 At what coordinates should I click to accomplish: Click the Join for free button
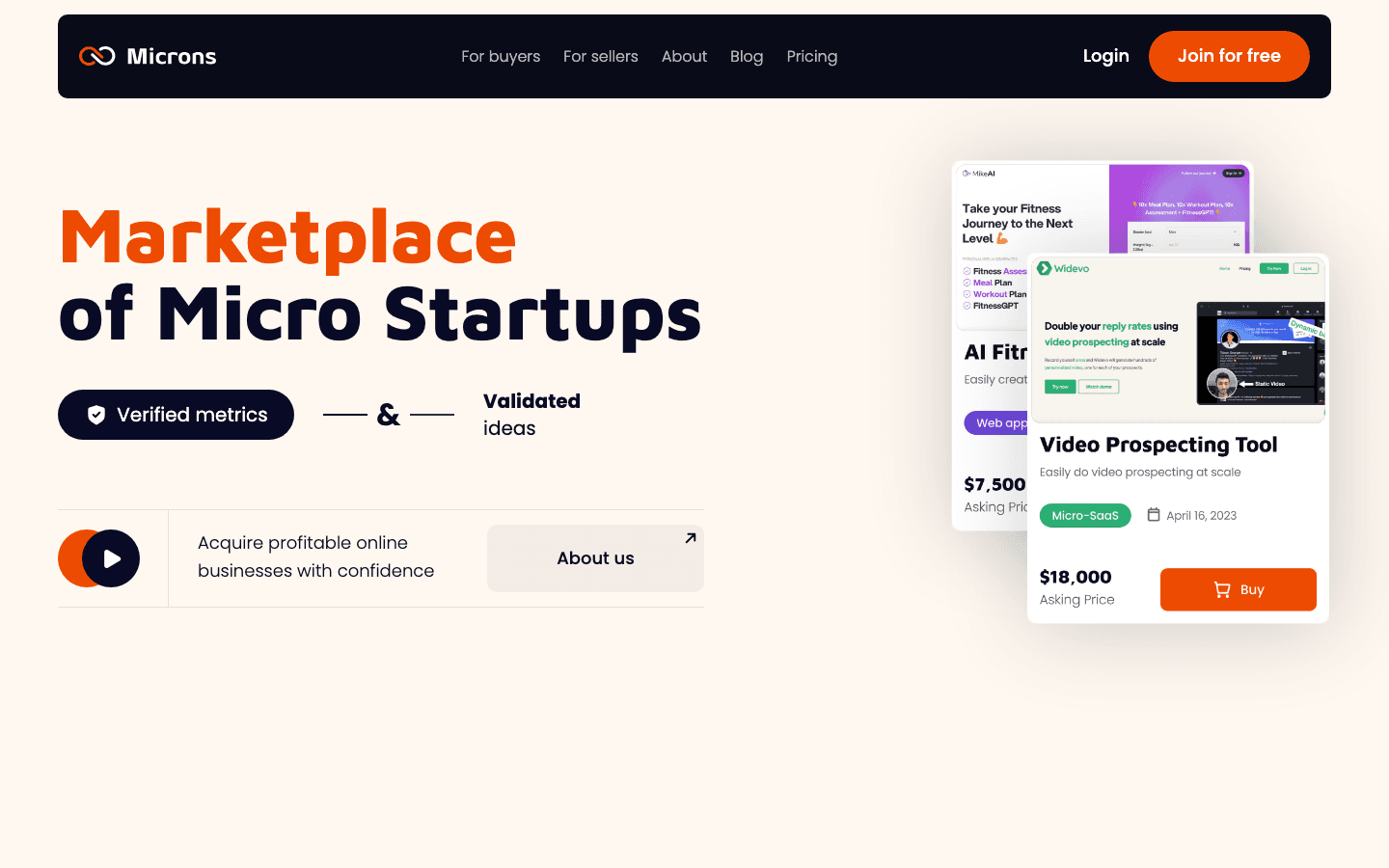1229,56
